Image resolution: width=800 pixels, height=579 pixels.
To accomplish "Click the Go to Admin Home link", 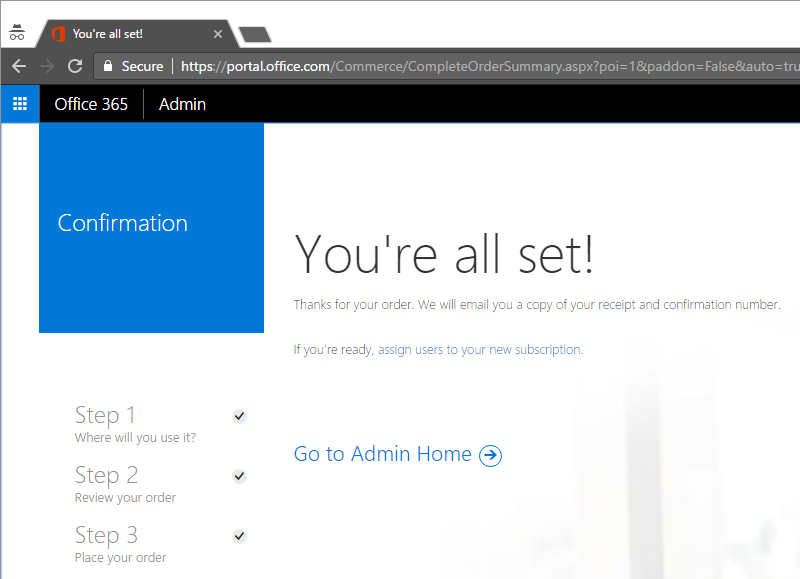I will point(382,454).
